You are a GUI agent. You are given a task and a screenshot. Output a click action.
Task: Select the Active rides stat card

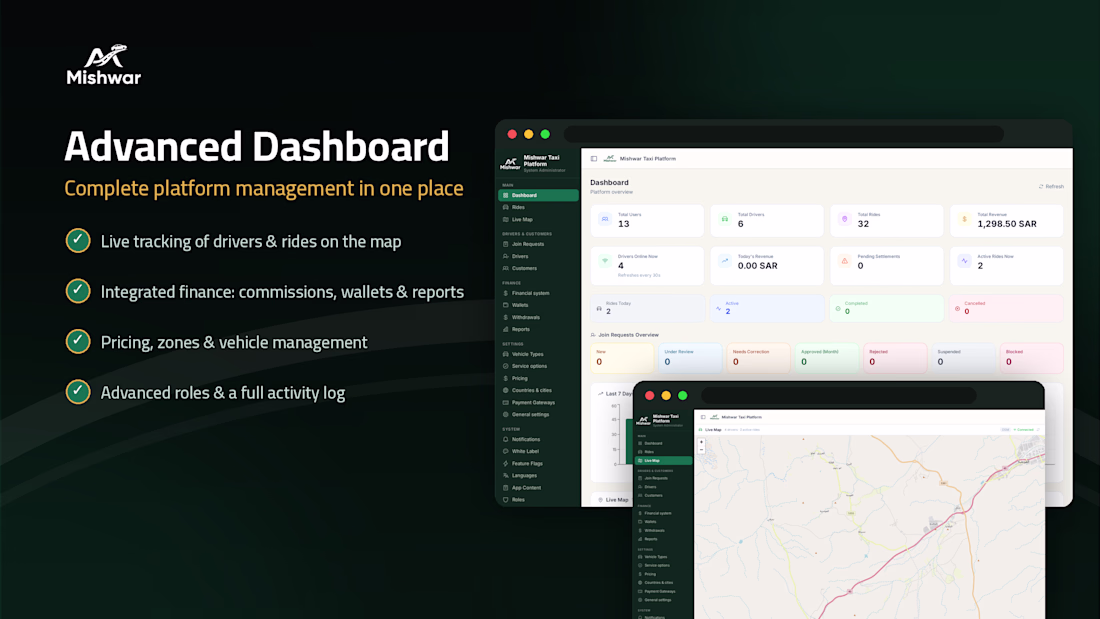pyautogui.click(x=767, y=308)
